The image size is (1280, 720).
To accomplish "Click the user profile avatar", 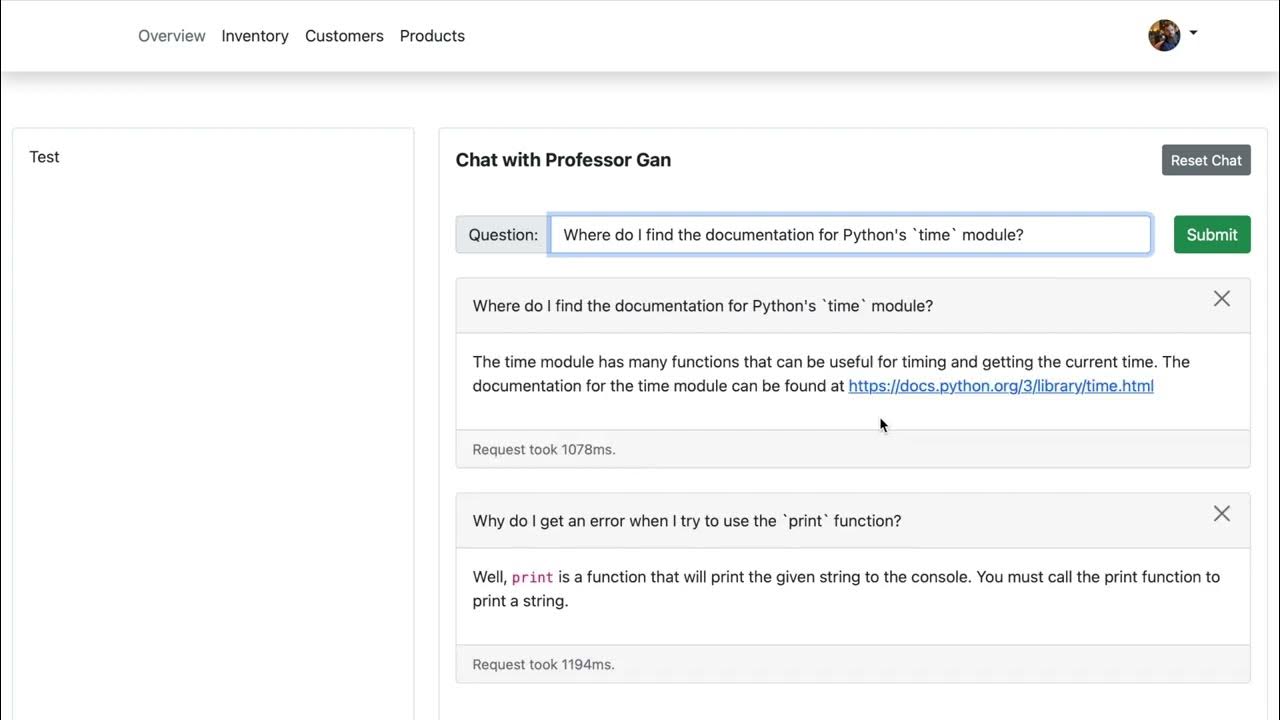I will tap(1164, 36).
